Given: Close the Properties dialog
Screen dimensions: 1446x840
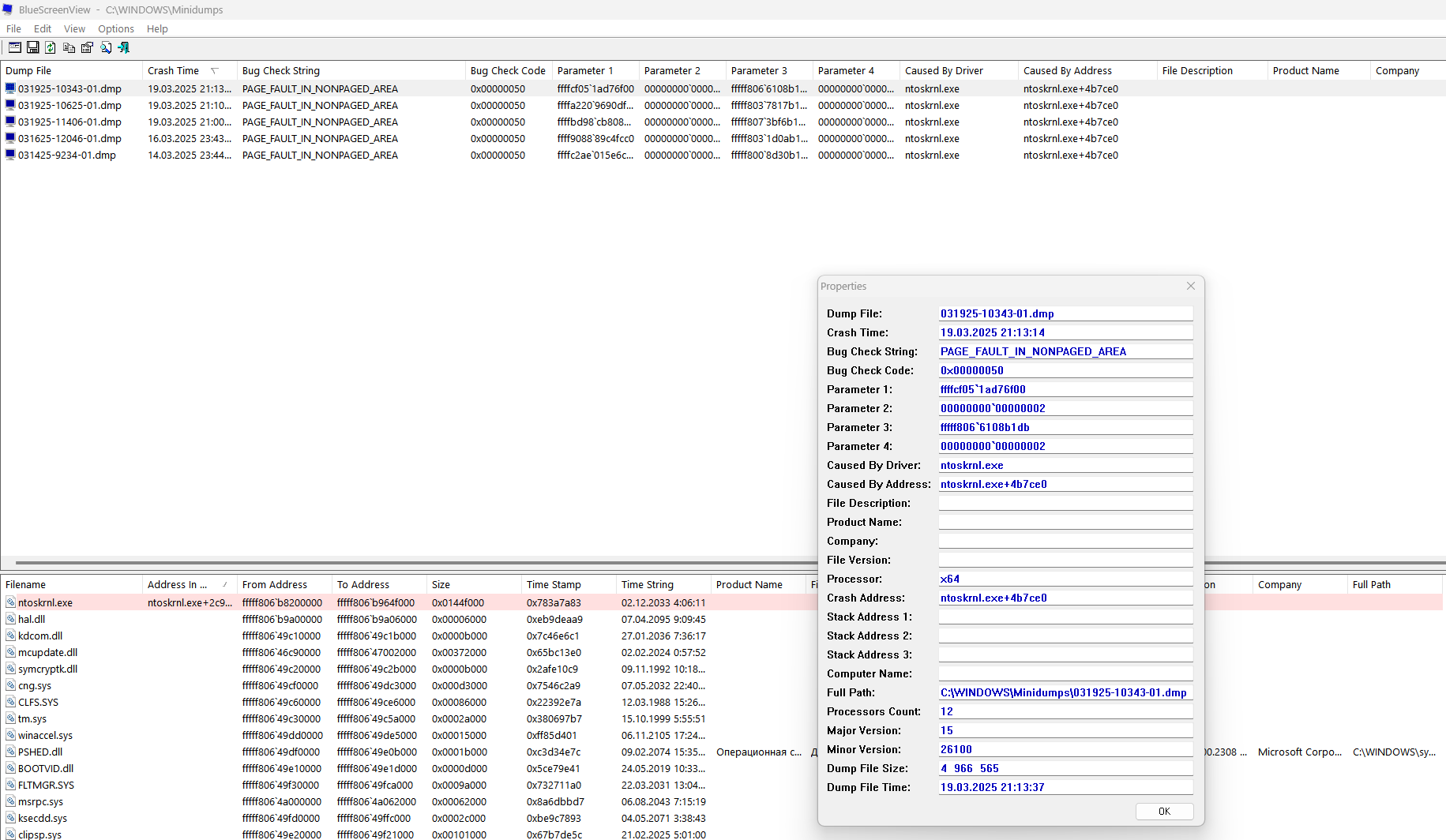Looking at the screenshot, I should tap(1191, 287).
